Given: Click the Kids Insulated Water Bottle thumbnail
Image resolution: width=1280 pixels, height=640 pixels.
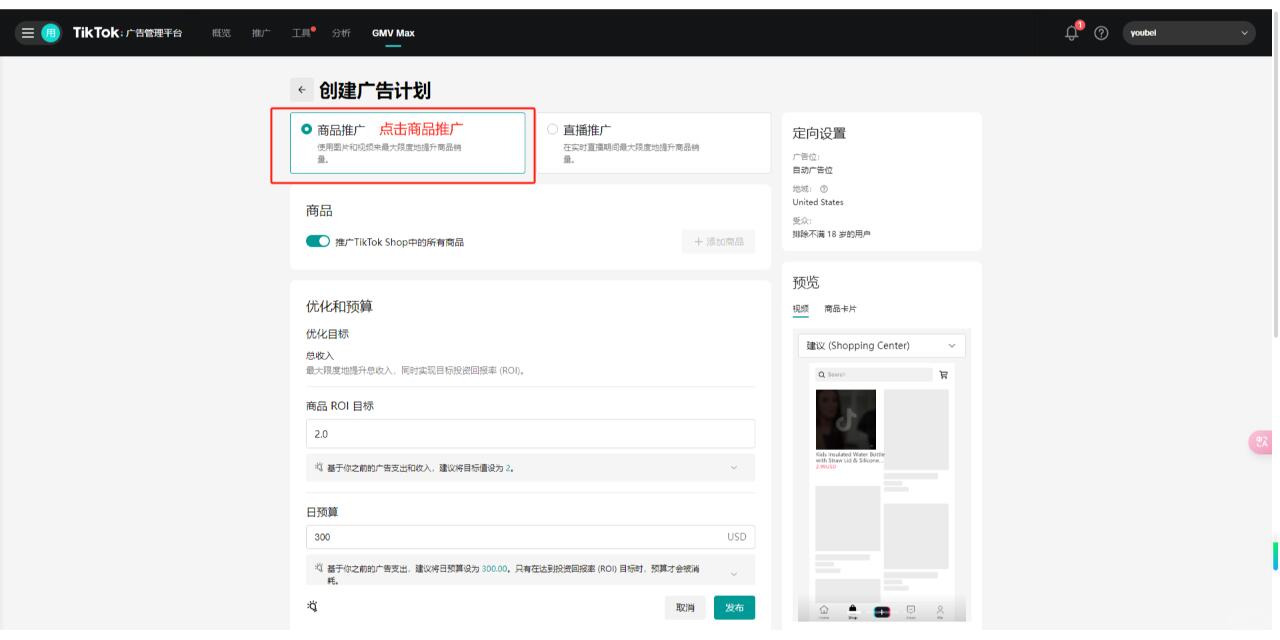Looking at the screenshot, I should coord(846,419).
